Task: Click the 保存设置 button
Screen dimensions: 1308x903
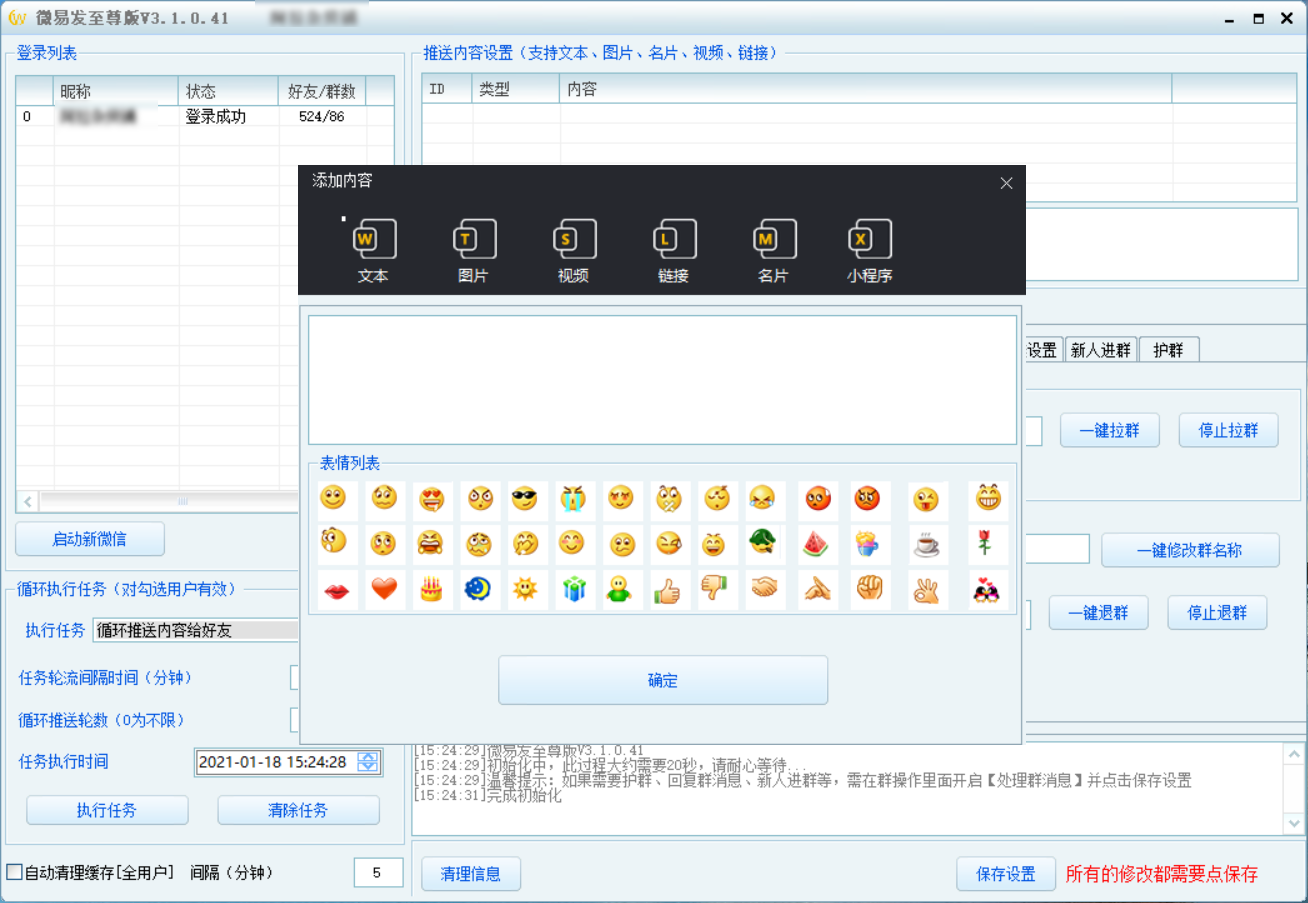Action: pos(1006,873)
